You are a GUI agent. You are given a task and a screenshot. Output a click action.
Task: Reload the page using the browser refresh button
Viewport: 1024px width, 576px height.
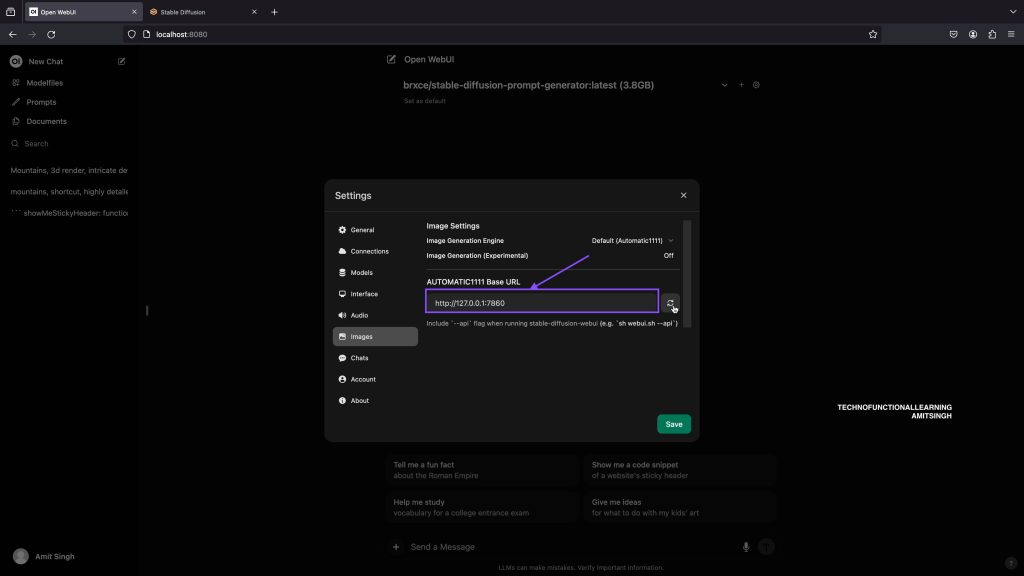51,34
